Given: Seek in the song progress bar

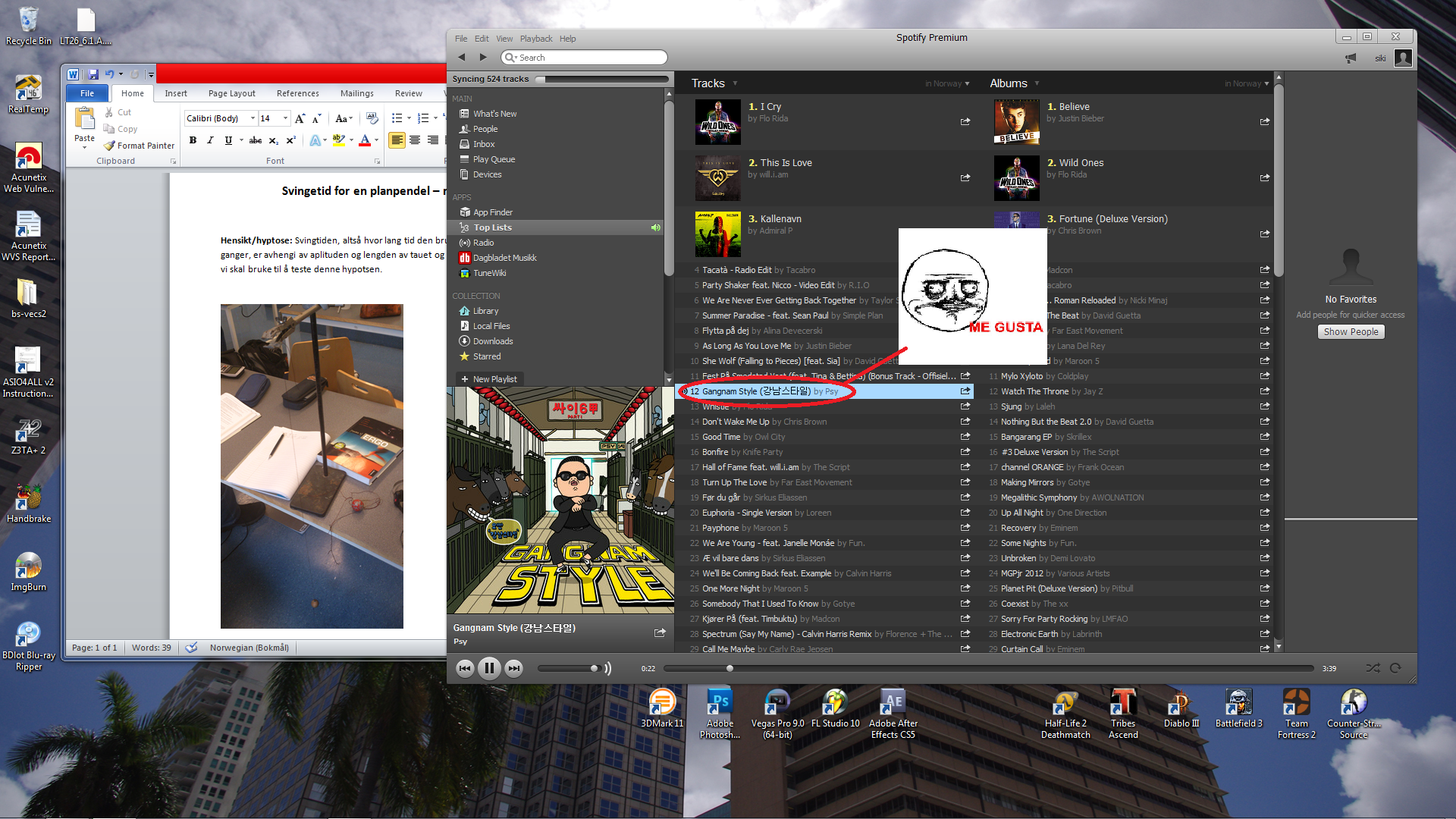Looking at the screenshot, I should click(988, 668).
